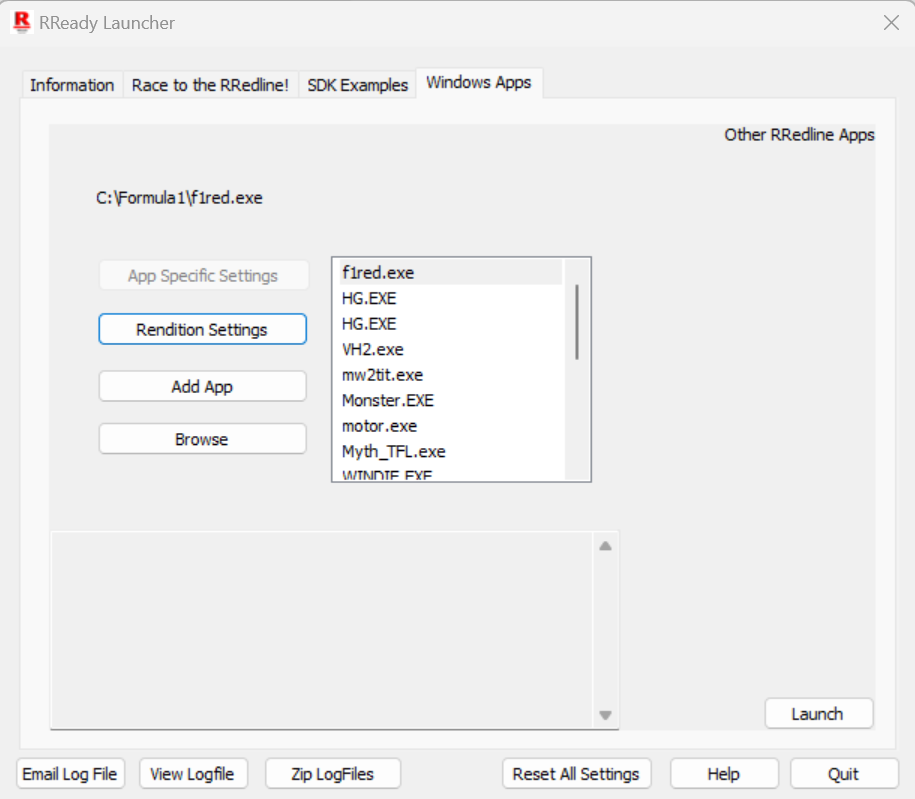Image resolution: width=915 pixels, height=799 pixels.
Task: Select Myth_TFL.exe in the app list
Action: tap(450, 452)
